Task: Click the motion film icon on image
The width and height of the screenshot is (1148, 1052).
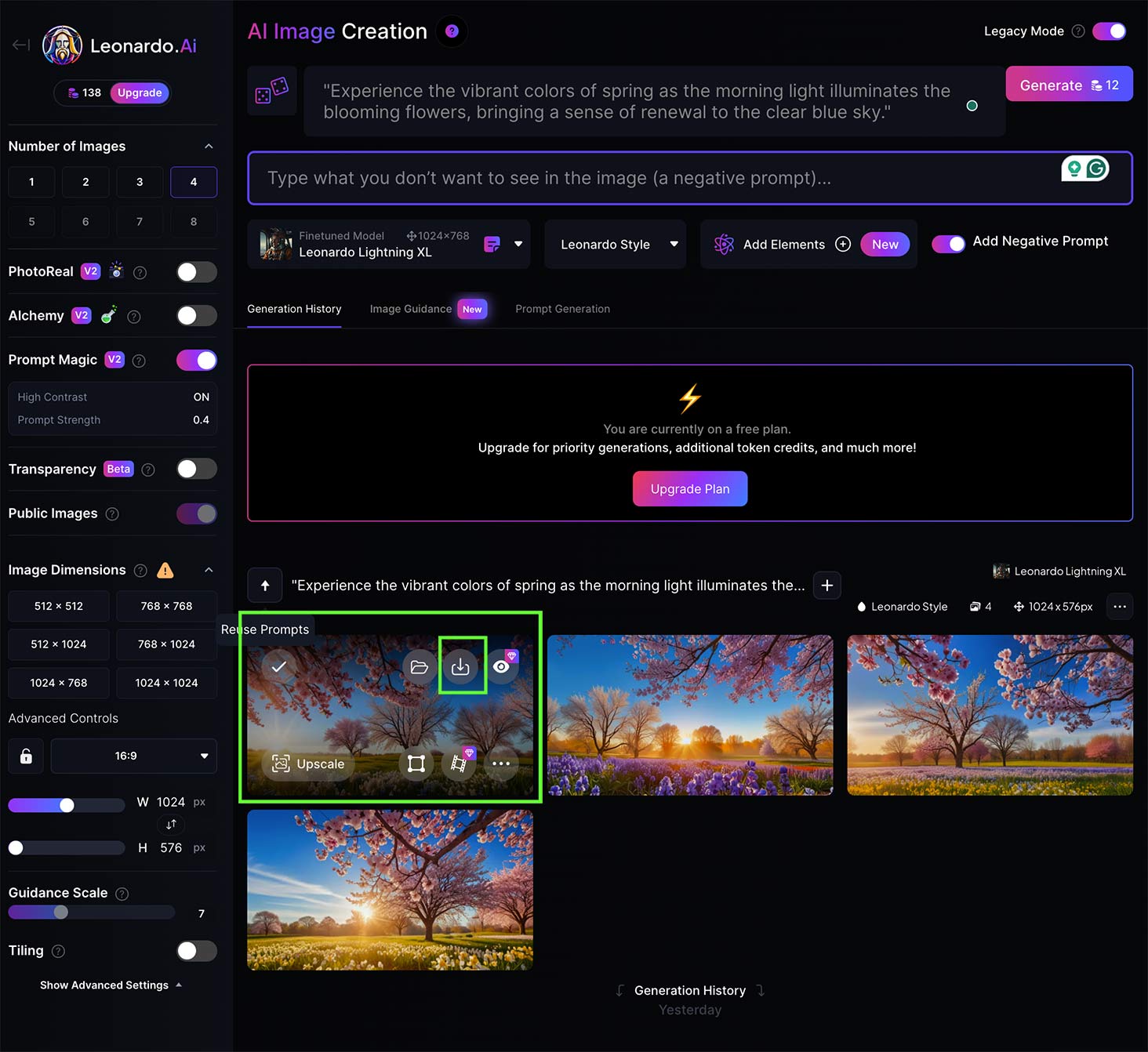Action: 459,764
